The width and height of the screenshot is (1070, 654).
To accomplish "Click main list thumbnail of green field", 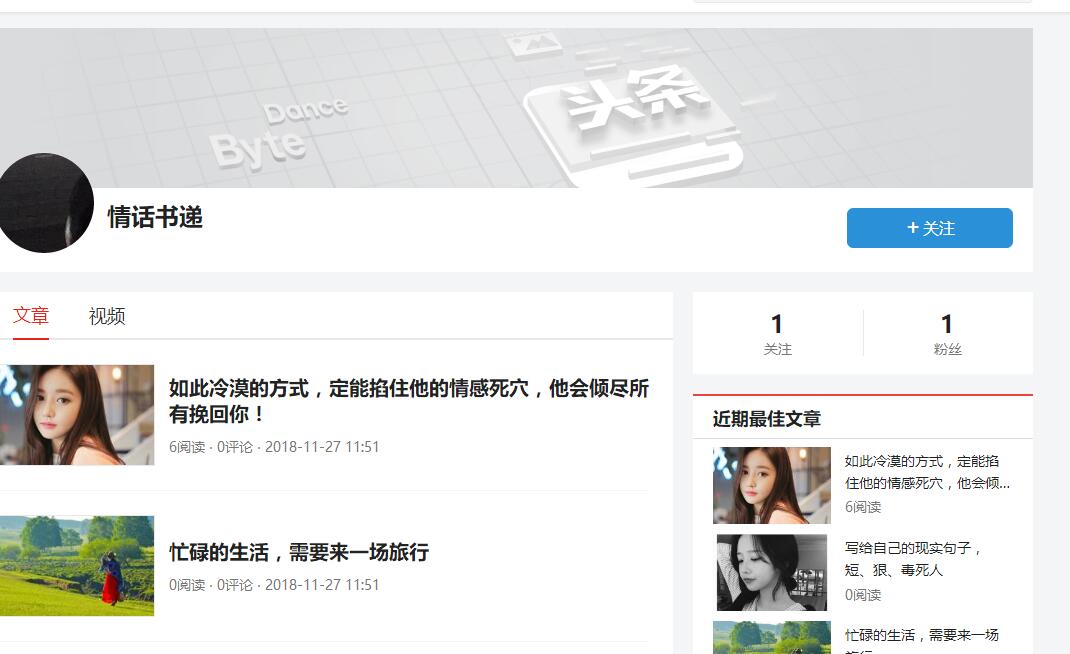I will 77,566.
